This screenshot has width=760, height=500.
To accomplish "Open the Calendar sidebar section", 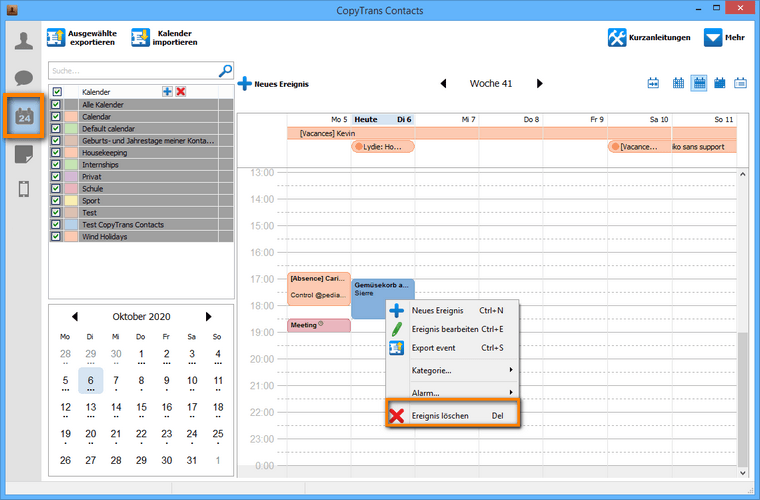I will coord(24,116).
